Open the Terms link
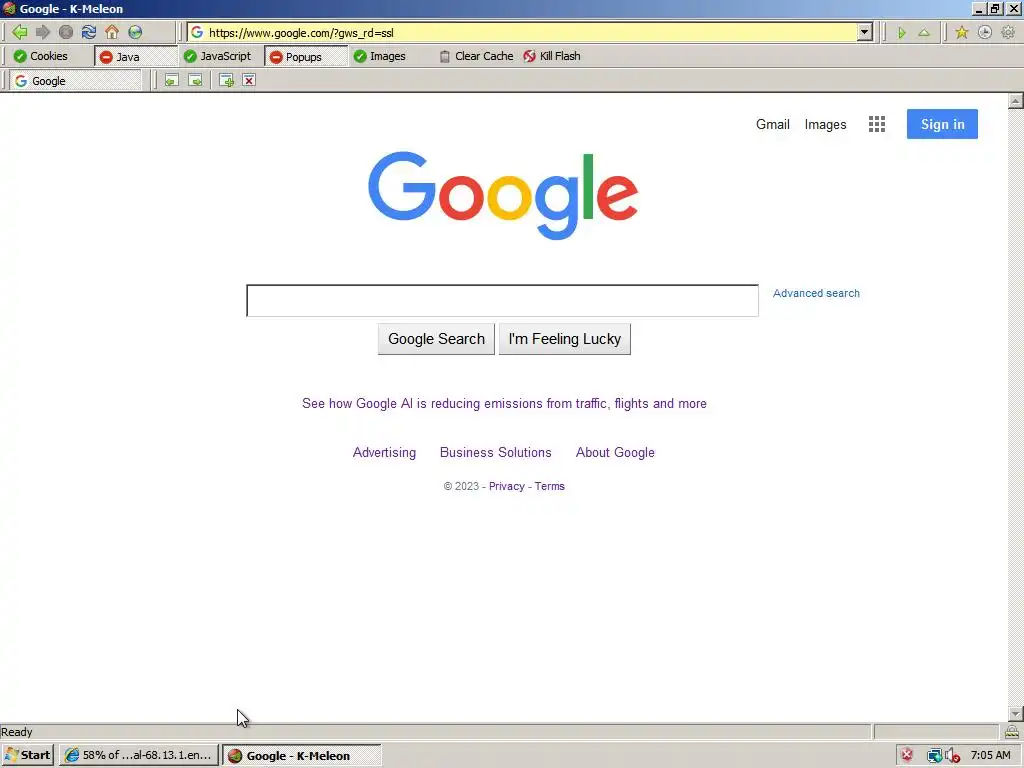 (550, 486)
